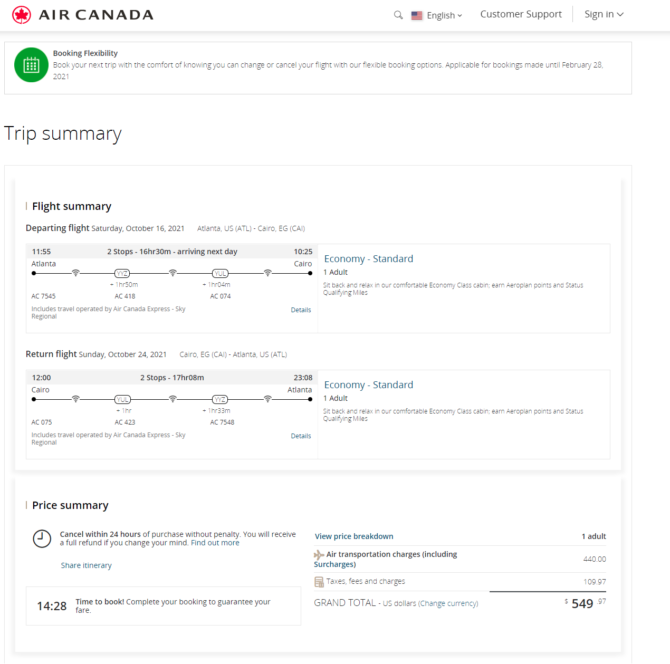
Task: Open the search magnifier icon
Action: [x=398, y=15]
